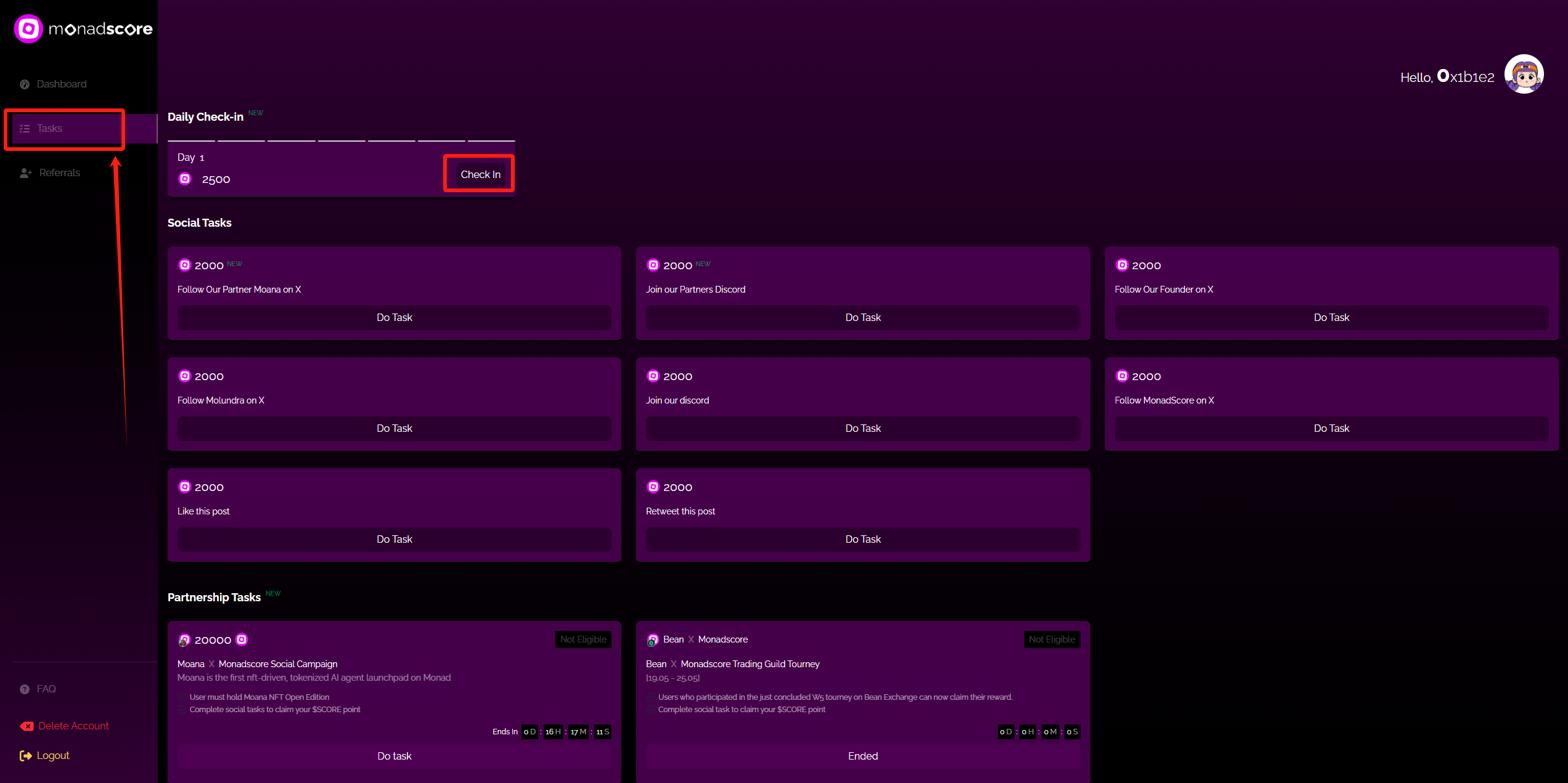Click the Monadscore logo icon
This screenshot has height=783, width=1568.
[x=28, y=28]
